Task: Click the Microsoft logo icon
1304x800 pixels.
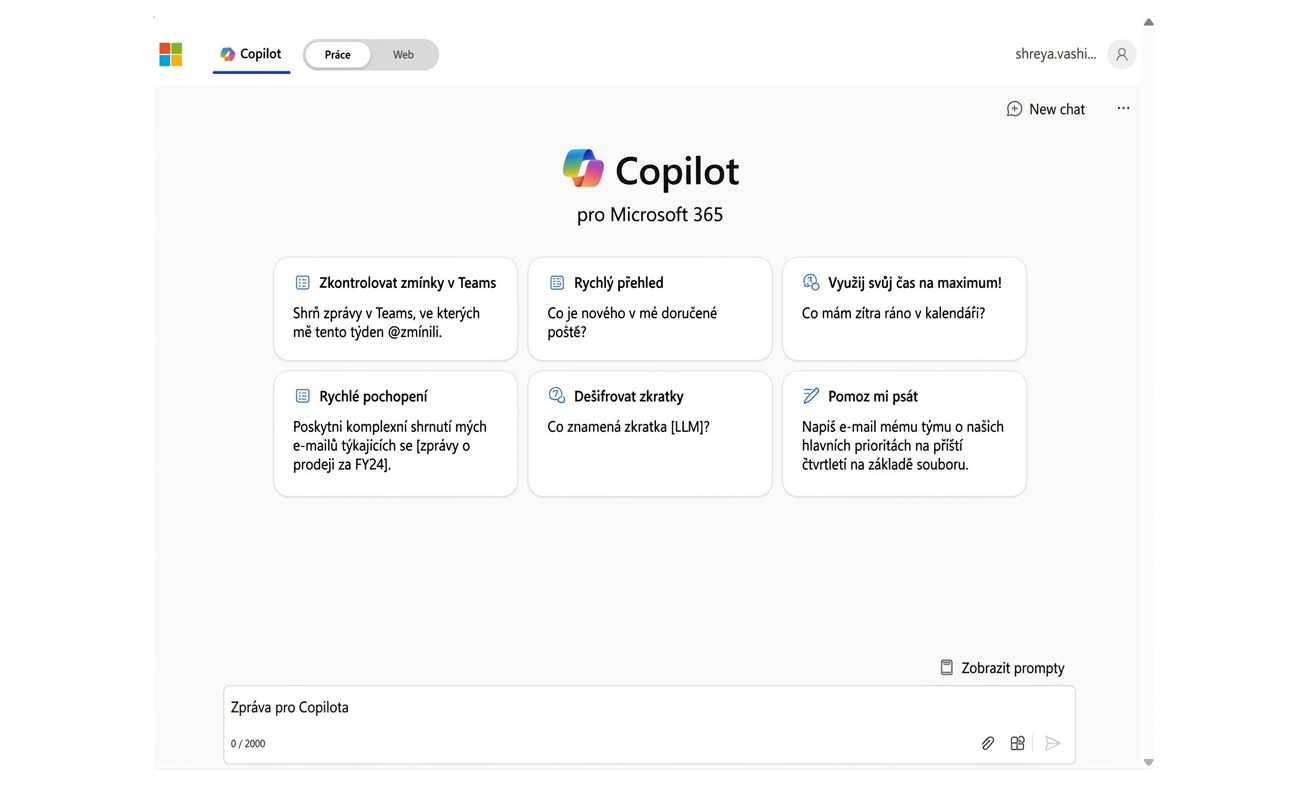Action: [171, 54]
